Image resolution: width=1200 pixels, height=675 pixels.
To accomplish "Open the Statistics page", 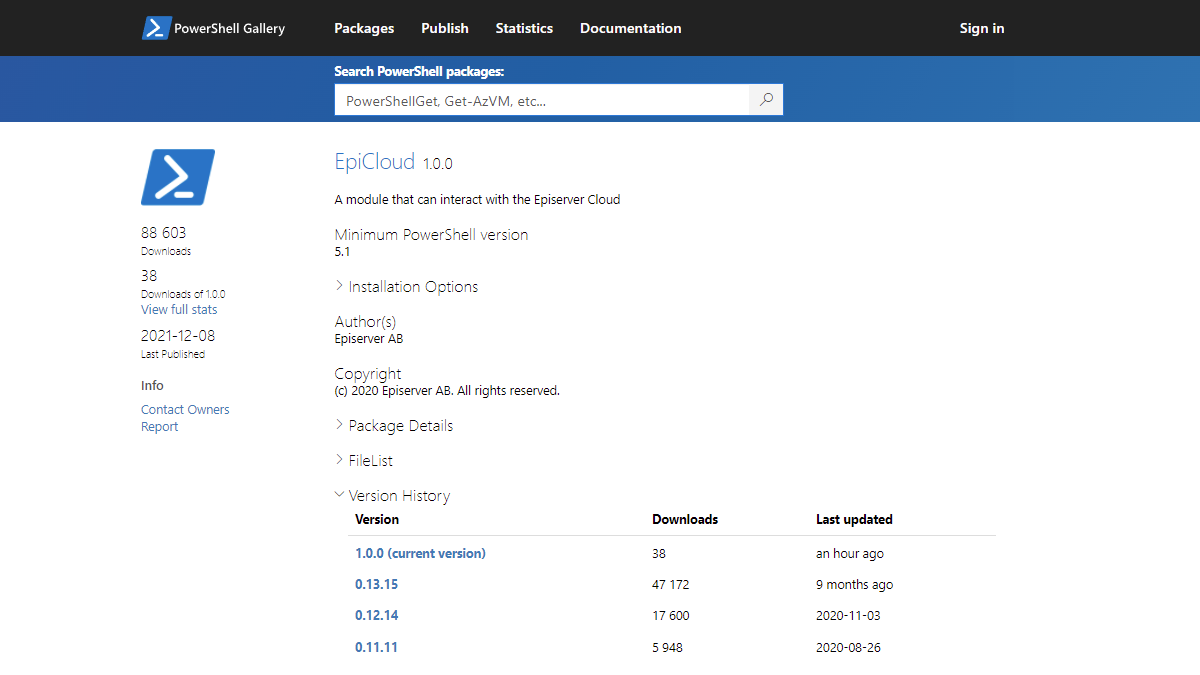I will click(x=524, y=28).
